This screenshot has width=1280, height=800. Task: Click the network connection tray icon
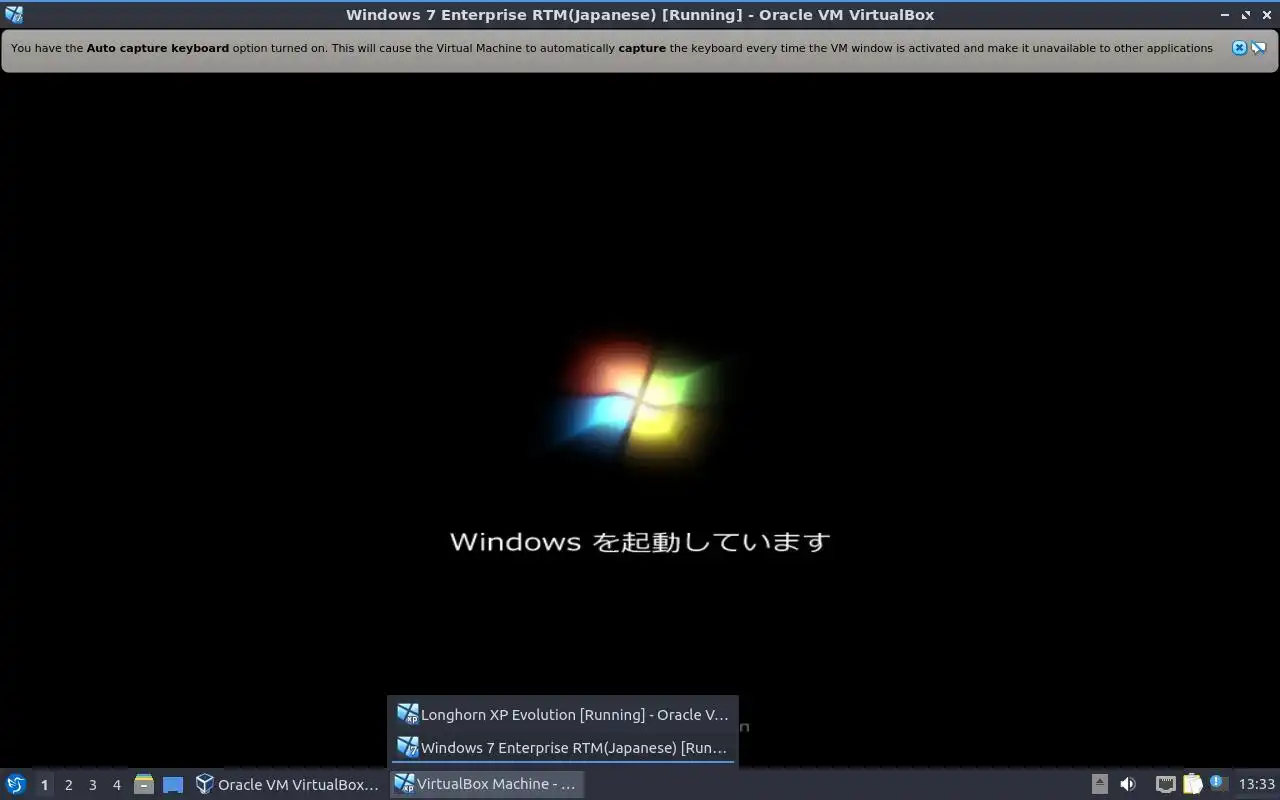1165,784
